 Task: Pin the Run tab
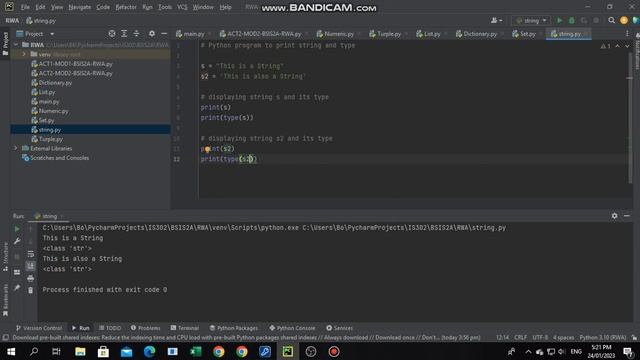pyautogui.click(x=17, y=288)
